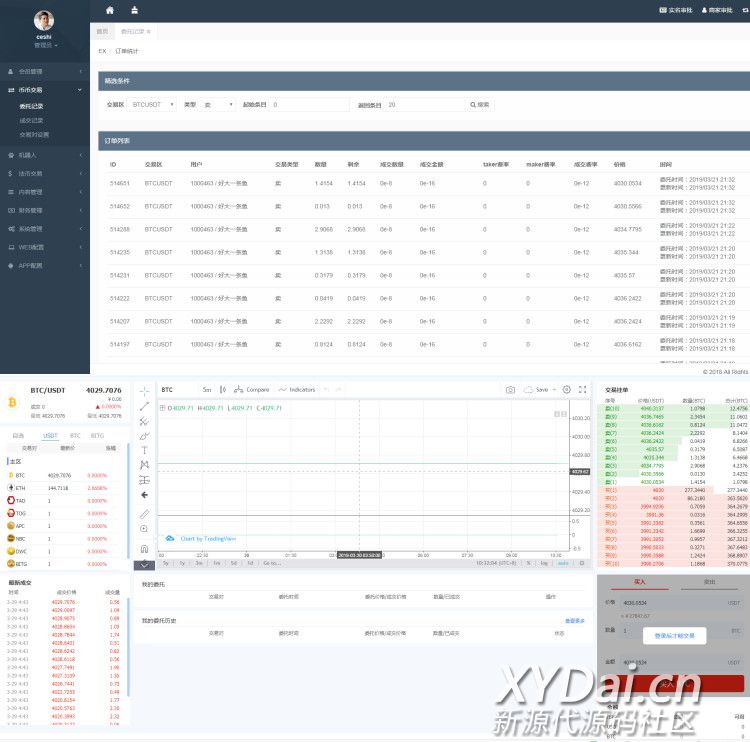Screen dimensions: 750x742
Task: Click the blue view more link
Action: click(575, 620)
